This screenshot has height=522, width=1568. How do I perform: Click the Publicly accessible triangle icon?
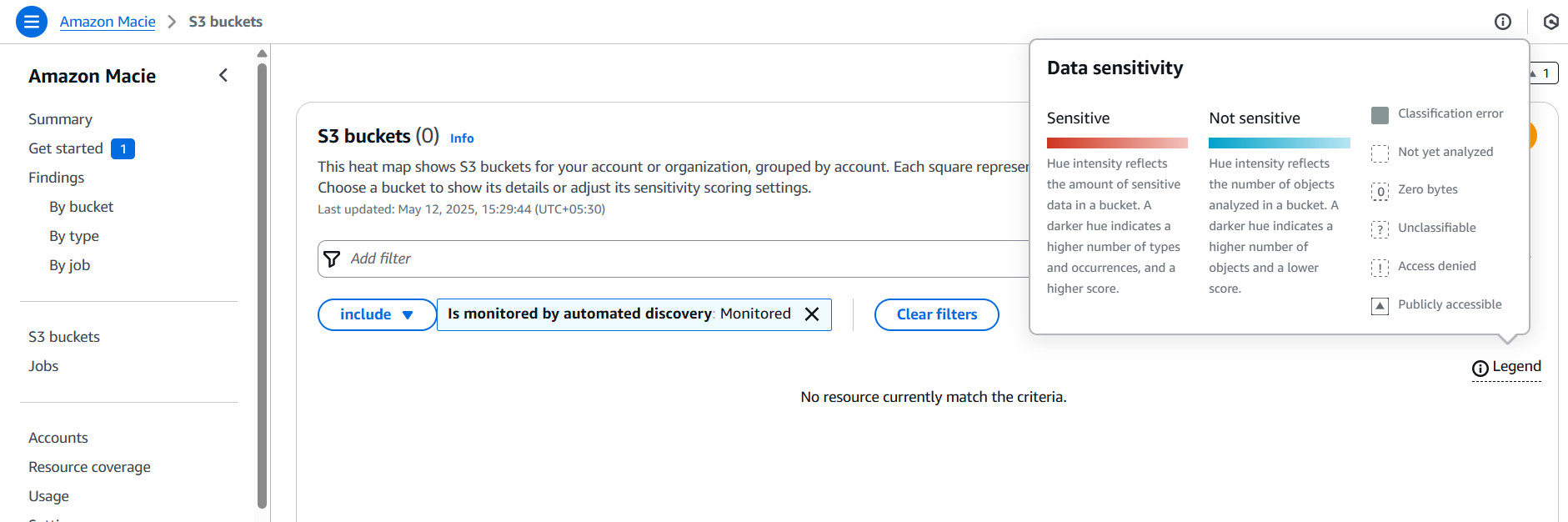tap(1380, 306)
